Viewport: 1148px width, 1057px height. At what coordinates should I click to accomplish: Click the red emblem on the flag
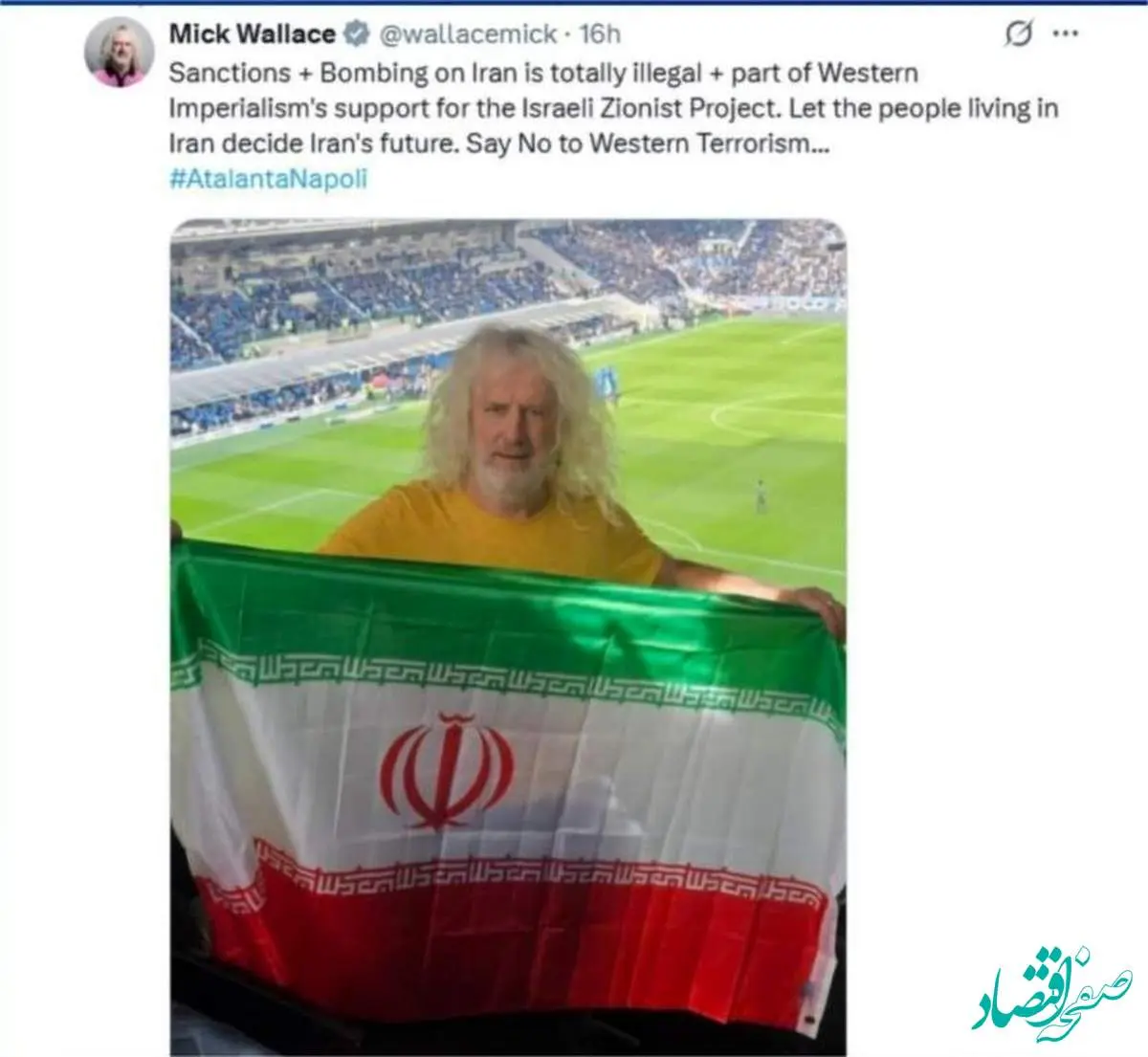point(447,770)
